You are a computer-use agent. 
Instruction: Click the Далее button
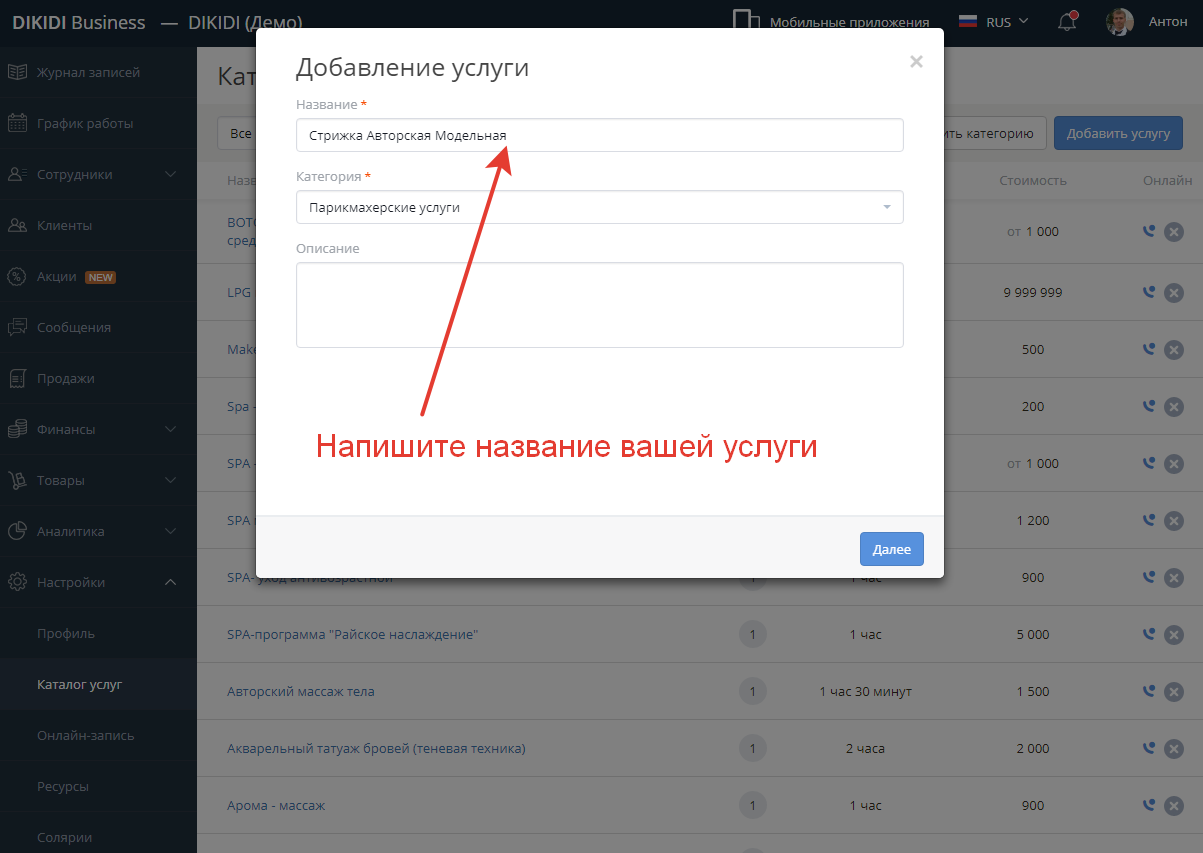click(891, 549)
